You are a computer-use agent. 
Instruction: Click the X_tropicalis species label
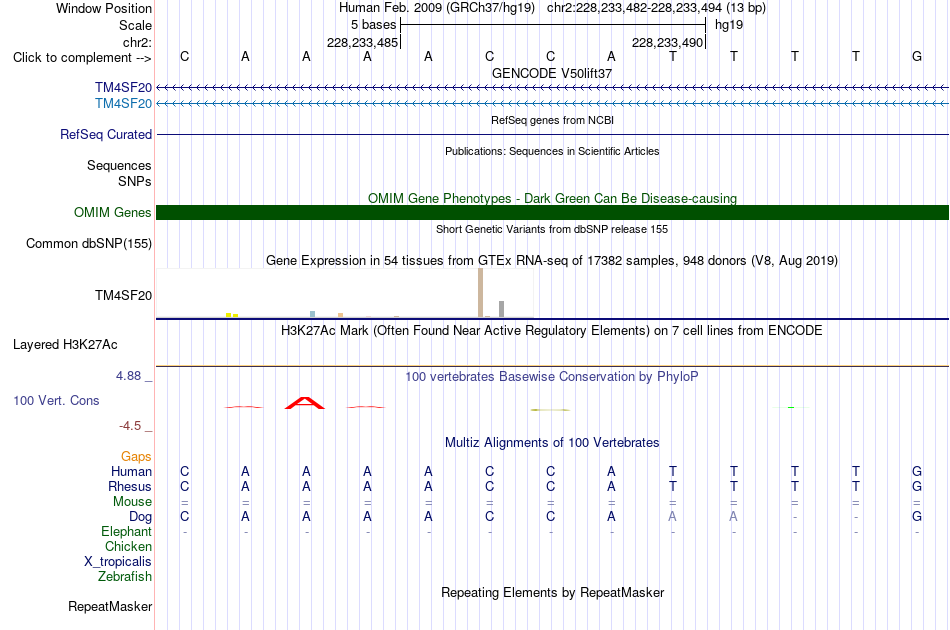tap(118, 562)
